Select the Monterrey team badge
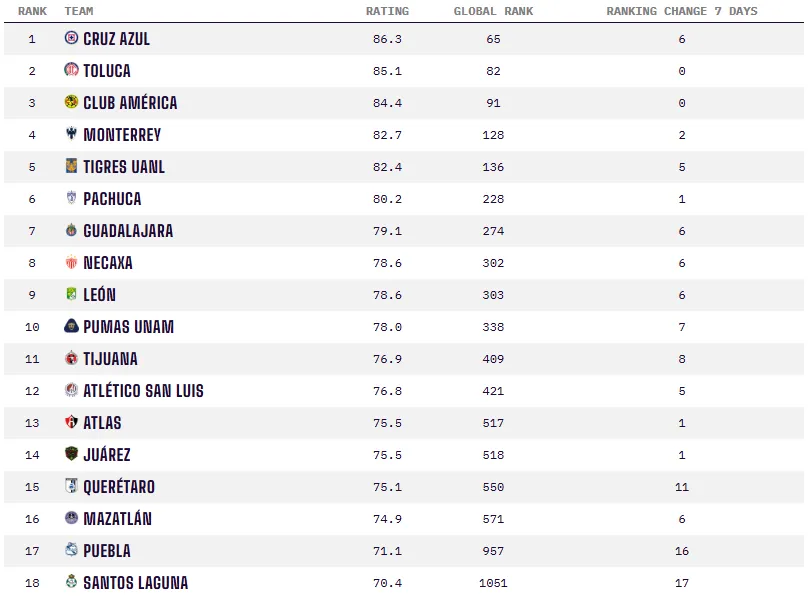The width and height of the screenshot is (811, 598). coord(71,134)
